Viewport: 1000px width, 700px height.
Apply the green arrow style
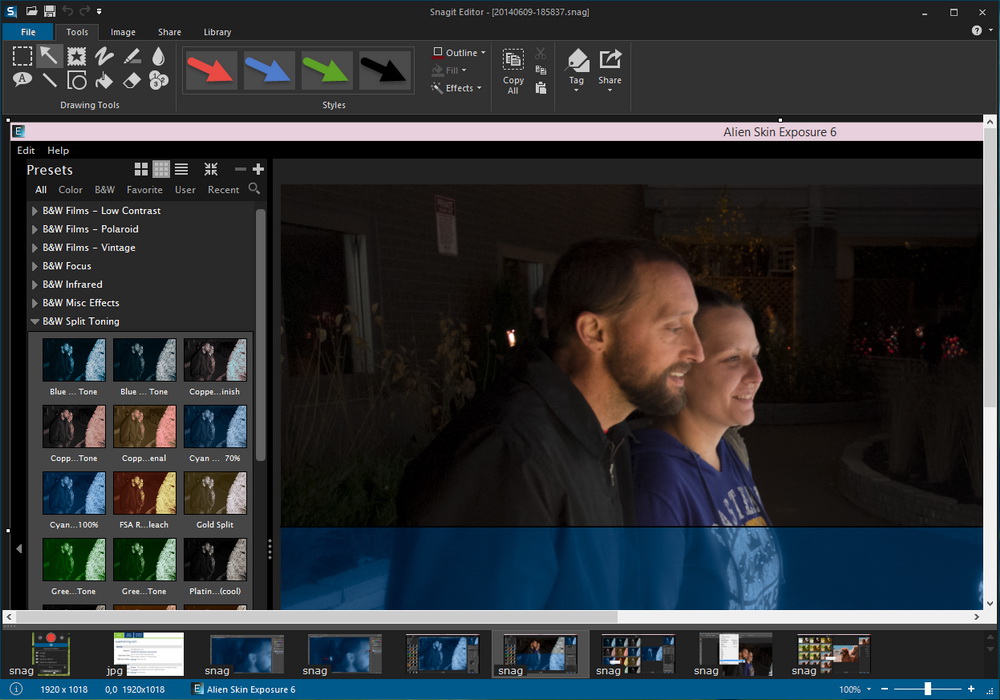[x=327, y=70]
